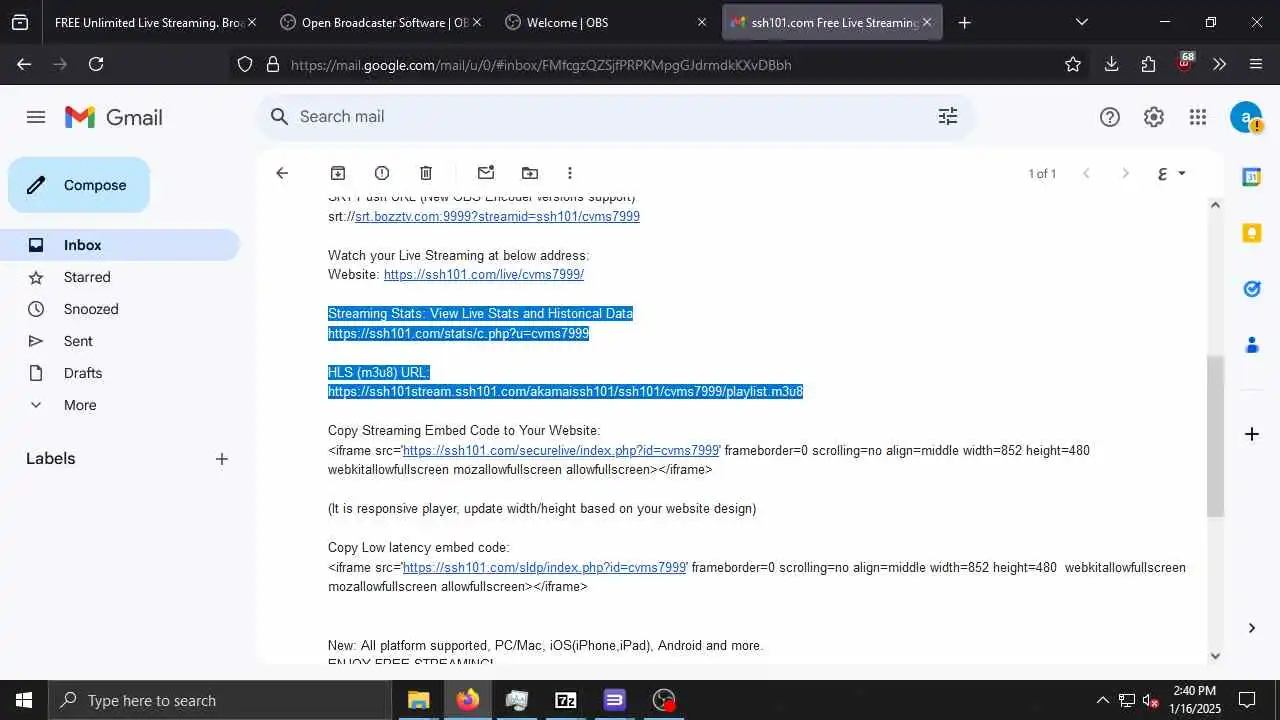Open Google Tasks side panel

coord(1252,289)
